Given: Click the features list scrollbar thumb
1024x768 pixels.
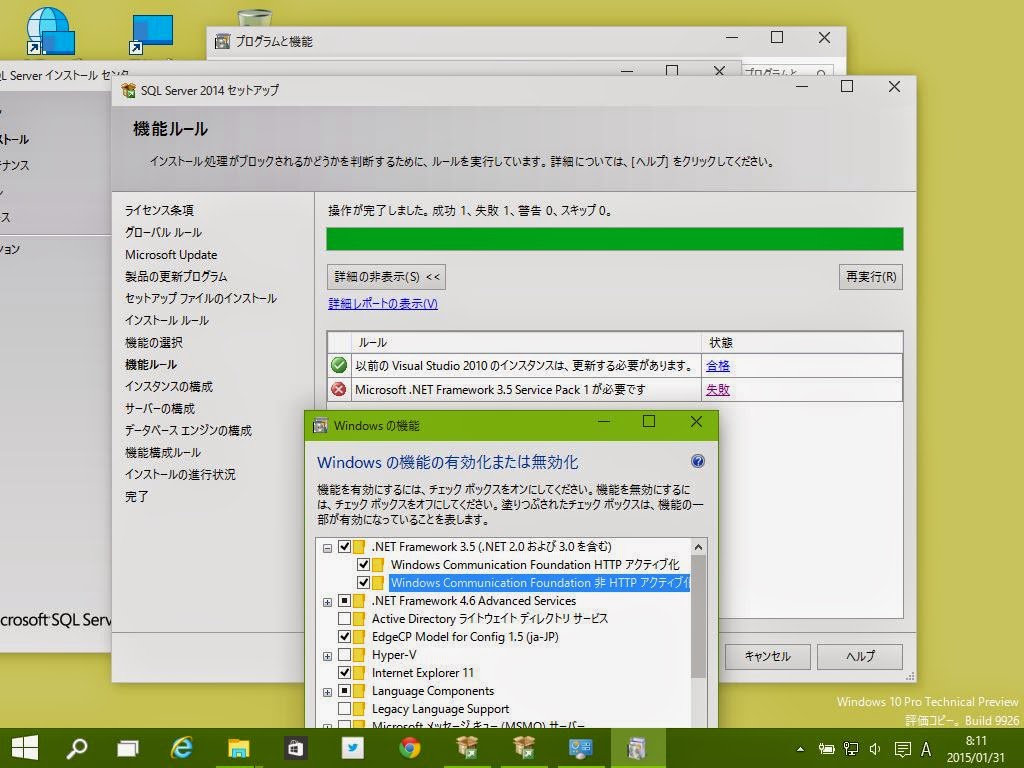Looking at the screenshot, I should 698,617.
